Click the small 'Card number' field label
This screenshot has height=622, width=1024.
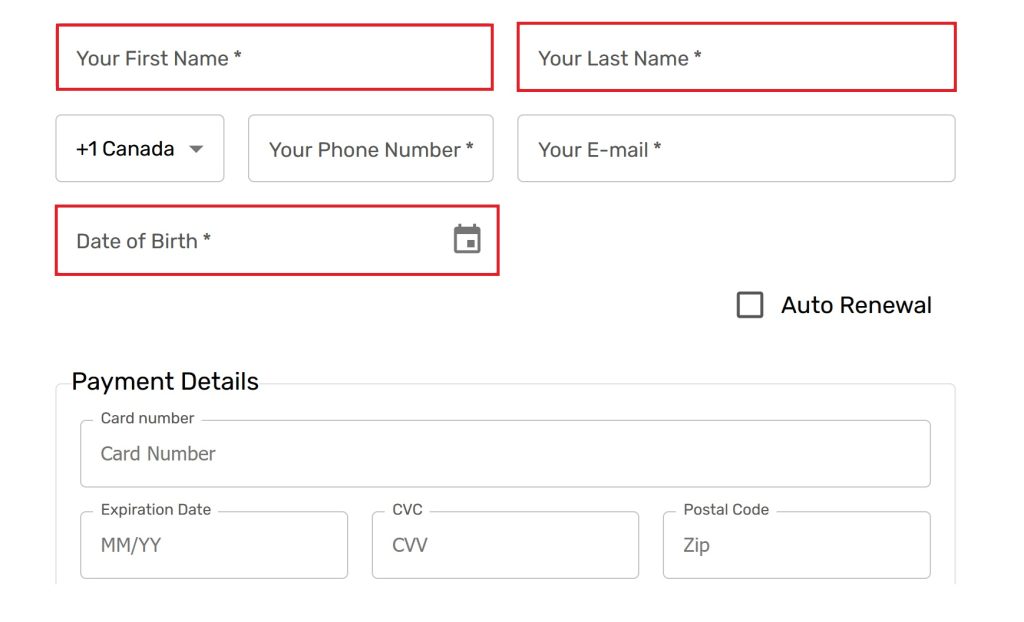(147, 418)
